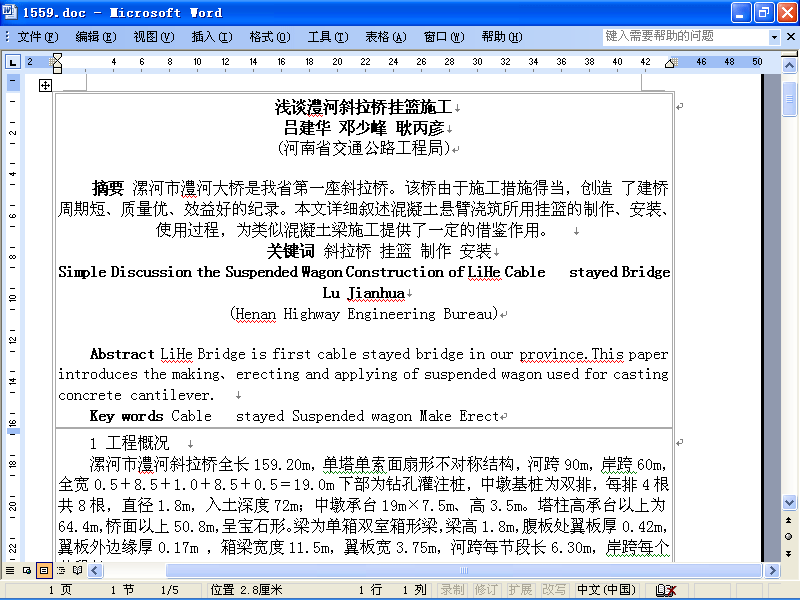Viewport: 800px width, 600px height.
Task: Open the 格式(O) menu
Action: 270,37
